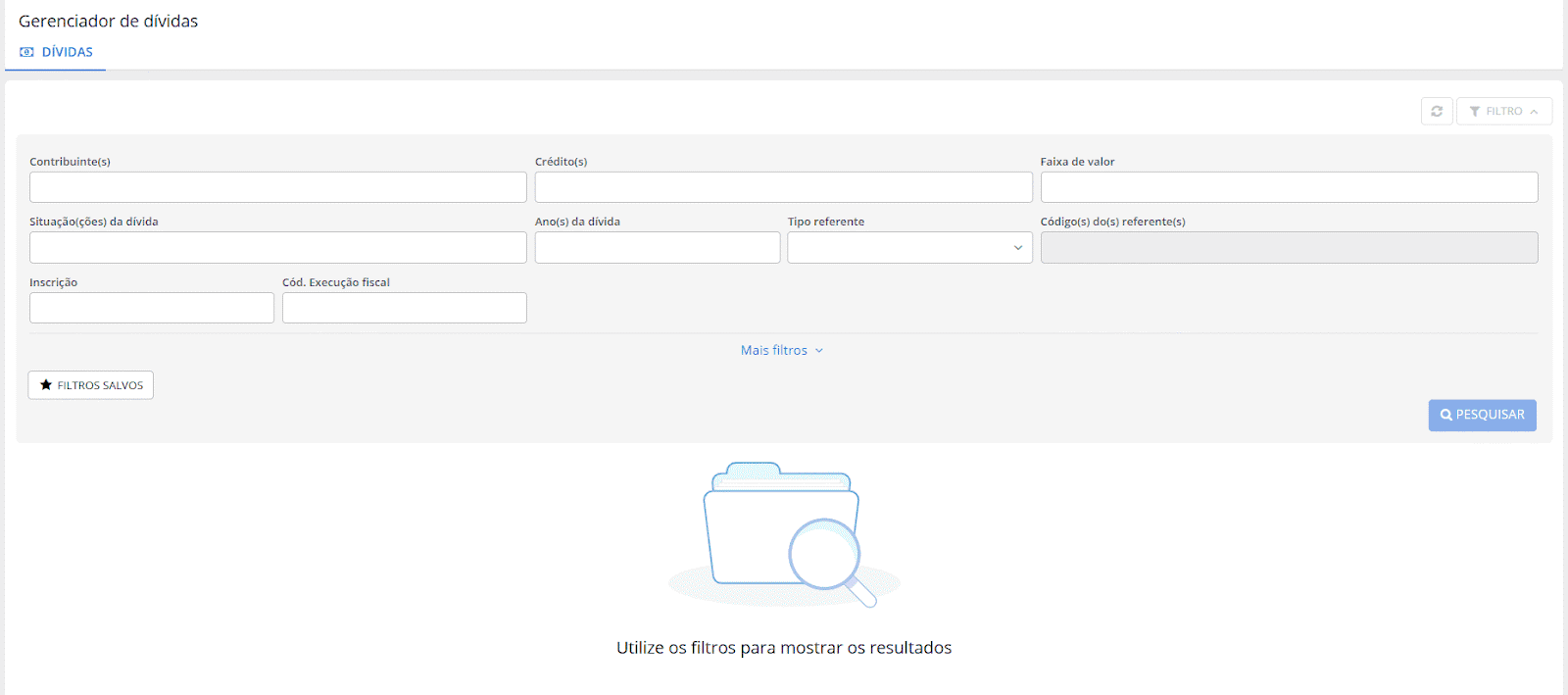Image resolution: width=1568 pixels, height=695 pixels.
Task: Select the Cód. Execução fiscal field
Action: 404,308
